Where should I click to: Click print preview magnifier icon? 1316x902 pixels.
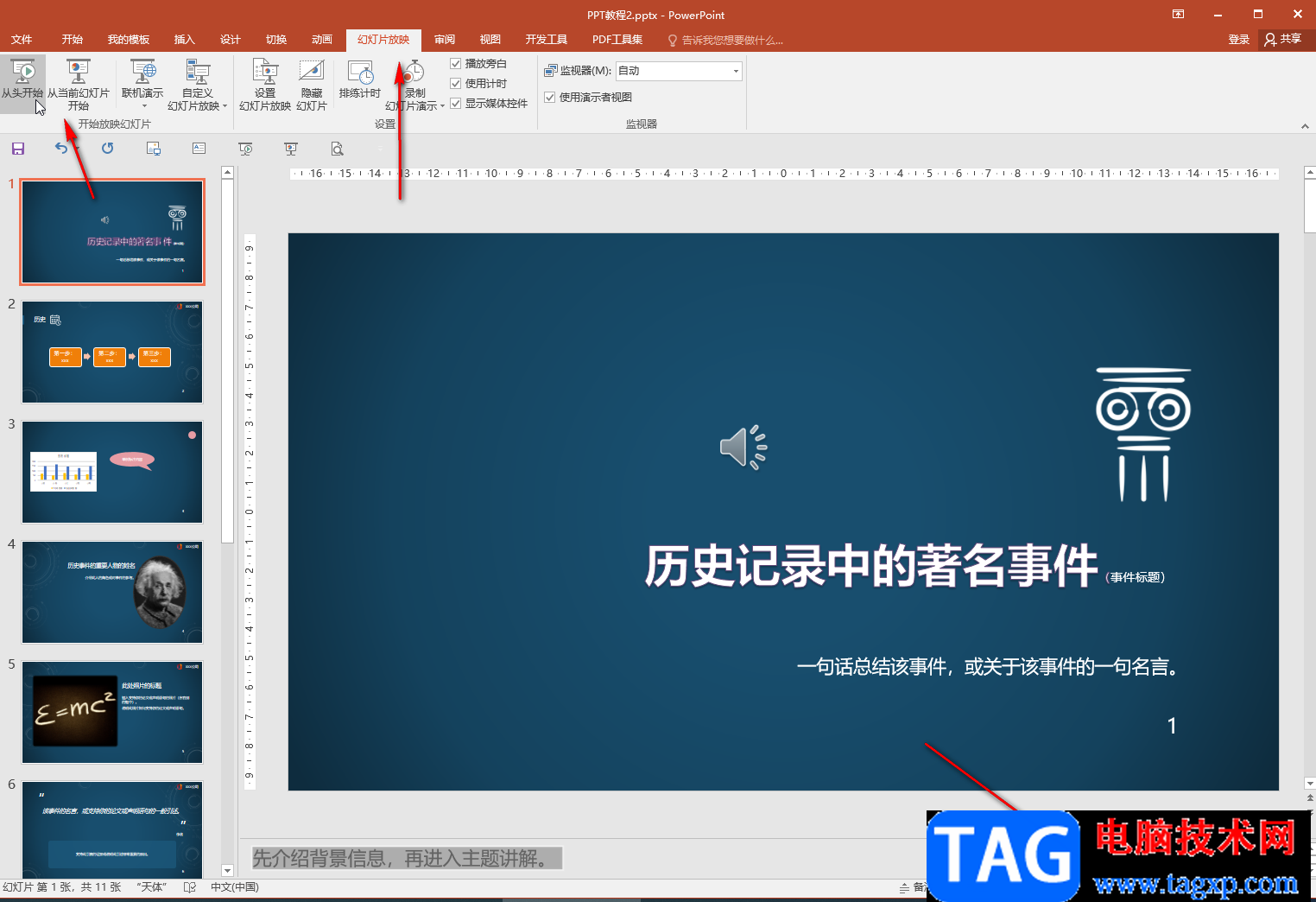coord(338,149)
